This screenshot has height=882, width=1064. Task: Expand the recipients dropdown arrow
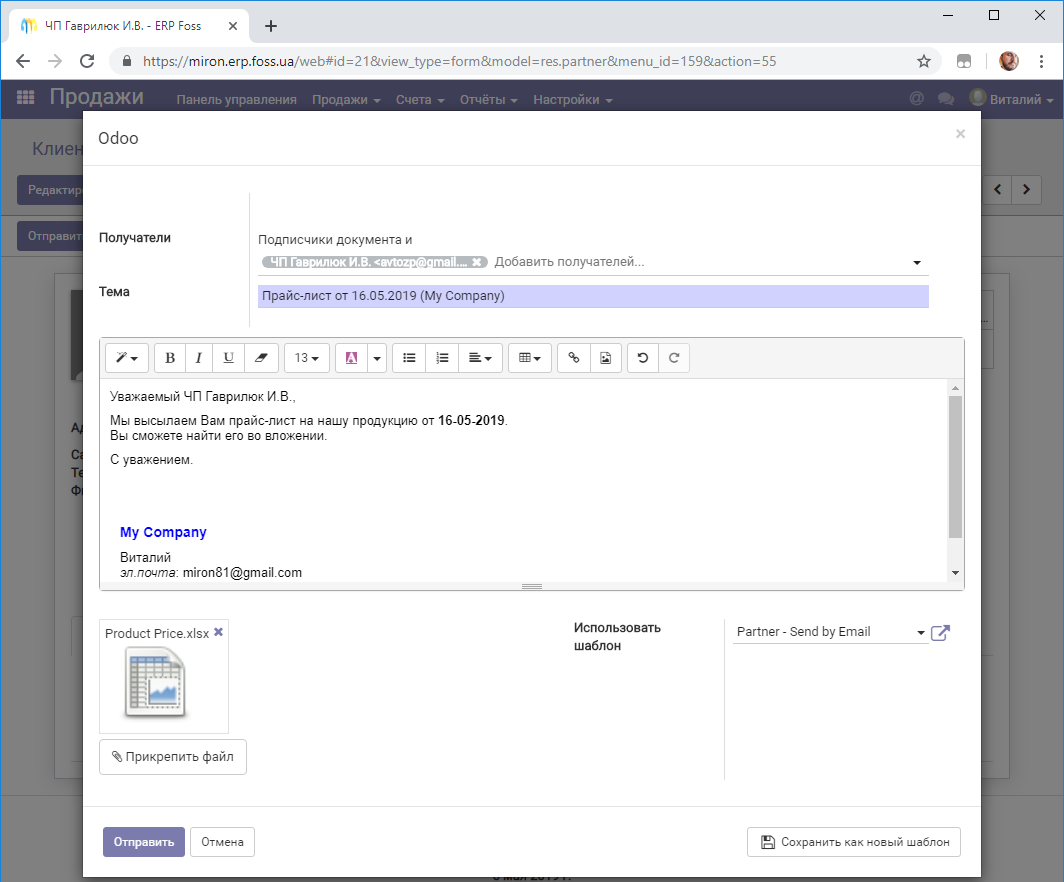click(x=917, y=263)
